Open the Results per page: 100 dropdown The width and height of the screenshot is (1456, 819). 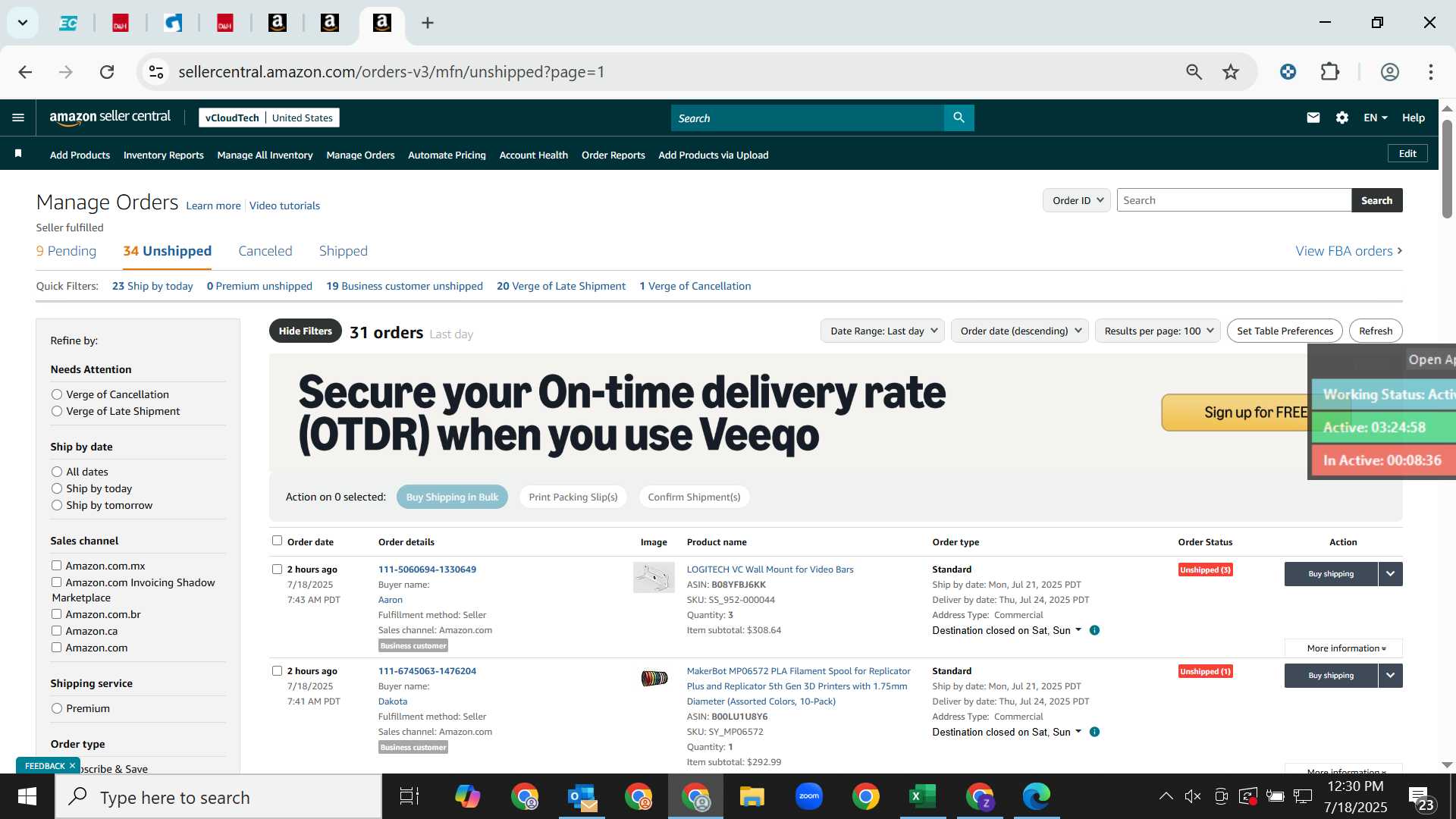pos(1158,331)
